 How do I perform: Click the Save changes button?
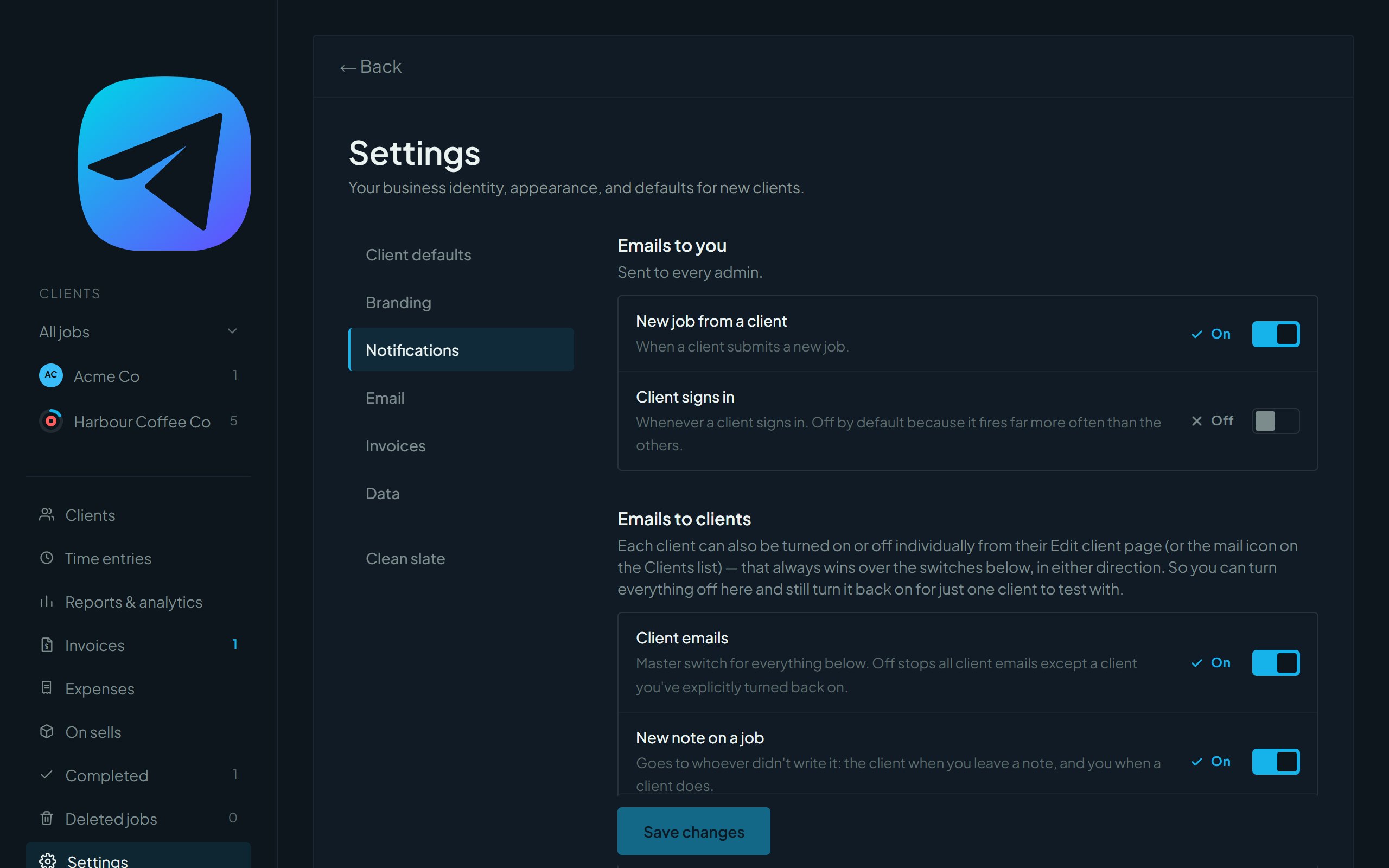point(693,831)
